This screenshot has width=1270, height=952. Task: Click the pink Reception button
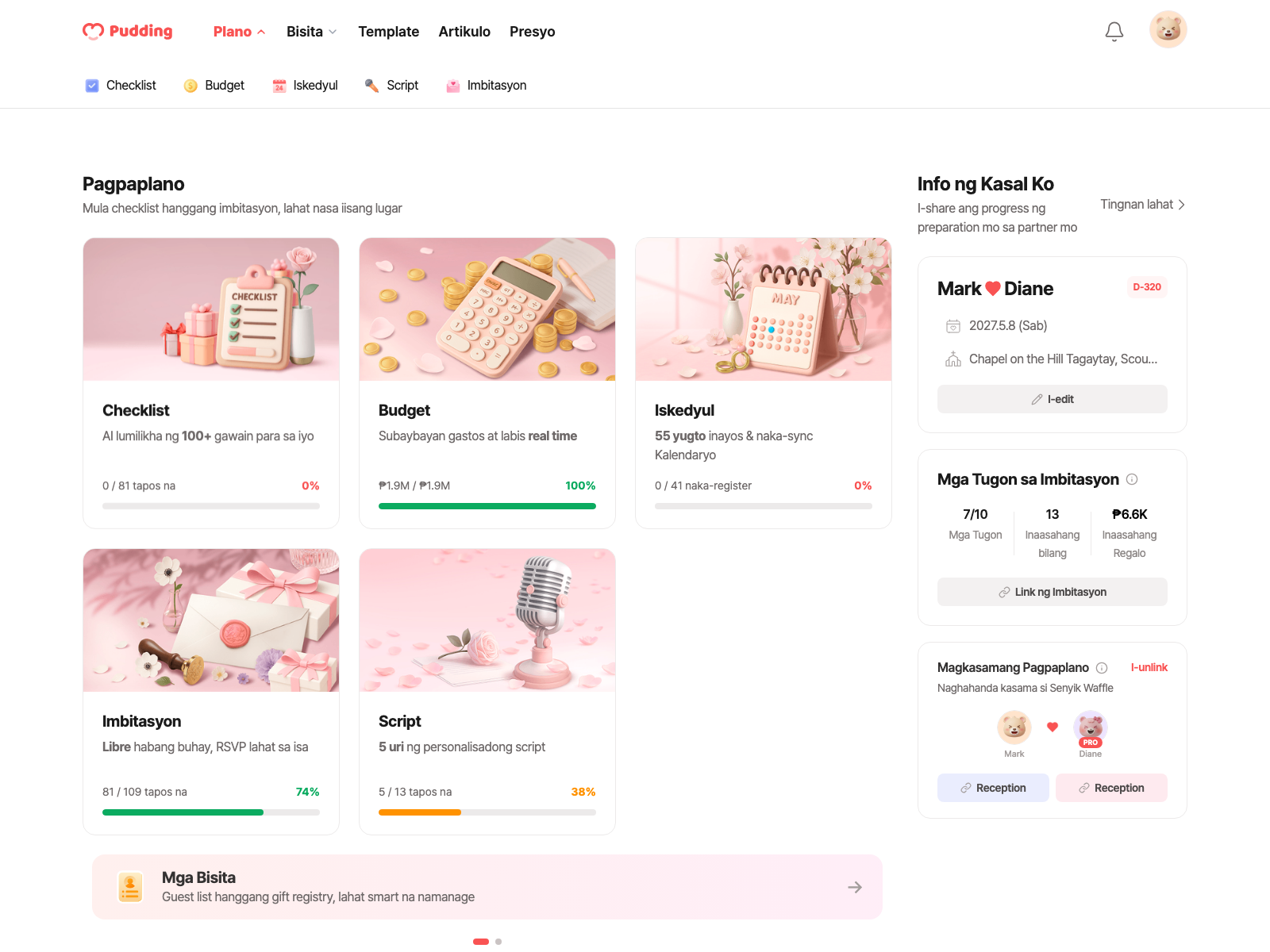(1111, 788)
